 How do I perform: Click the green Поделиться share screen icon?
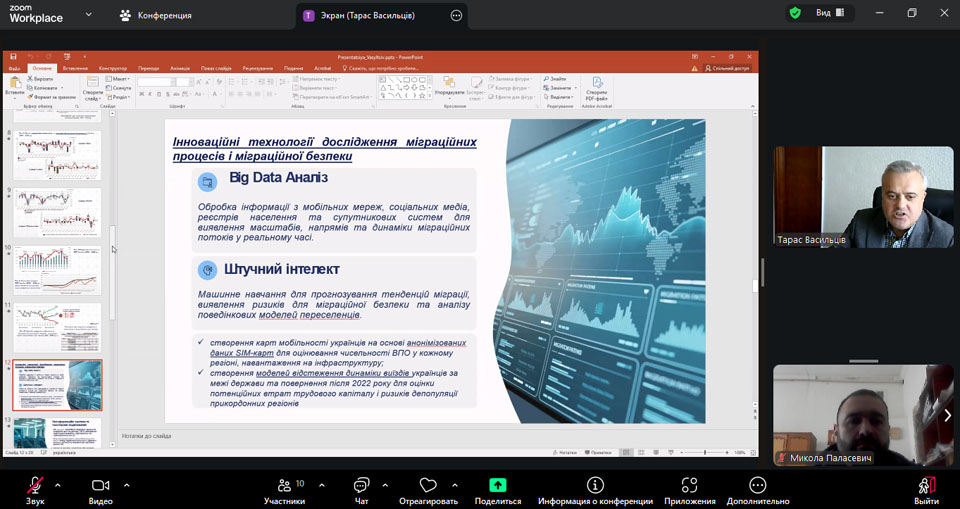(x=497, y=486)
